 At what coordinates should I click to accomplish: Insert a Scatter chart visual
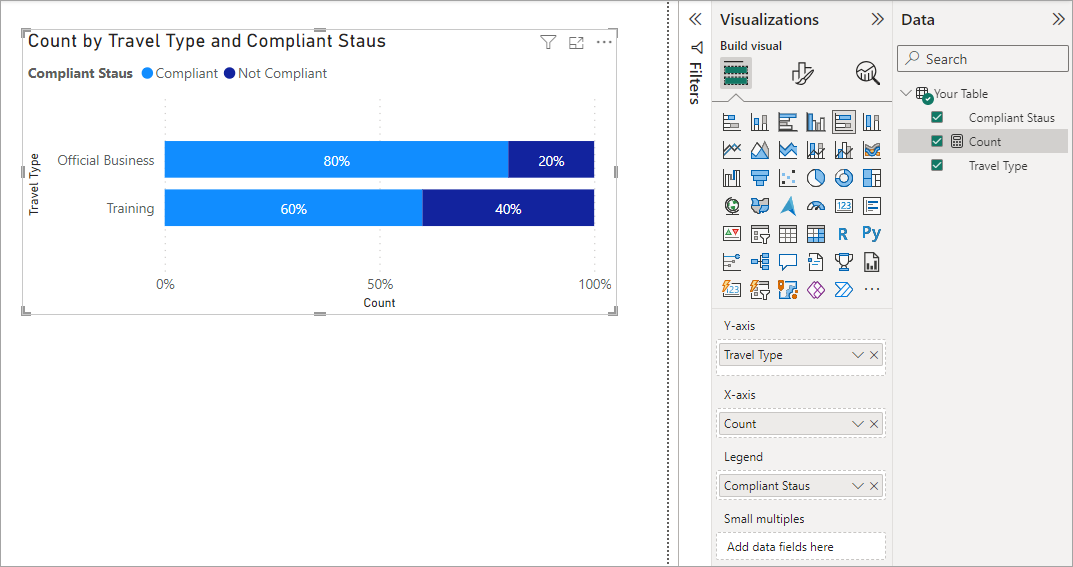tap(788, 178)
